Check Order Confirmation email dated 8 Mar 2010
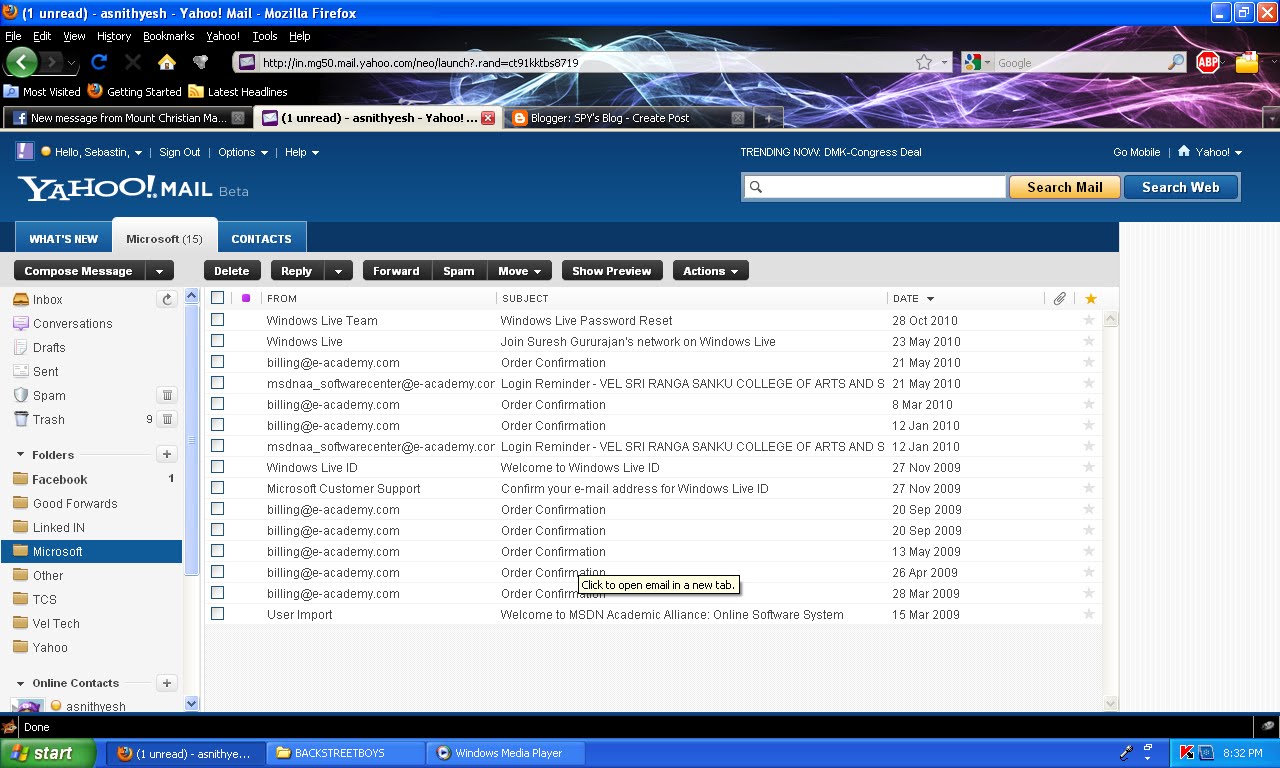This screenshot has height=768, width=1280. click(x=218, y=404)
